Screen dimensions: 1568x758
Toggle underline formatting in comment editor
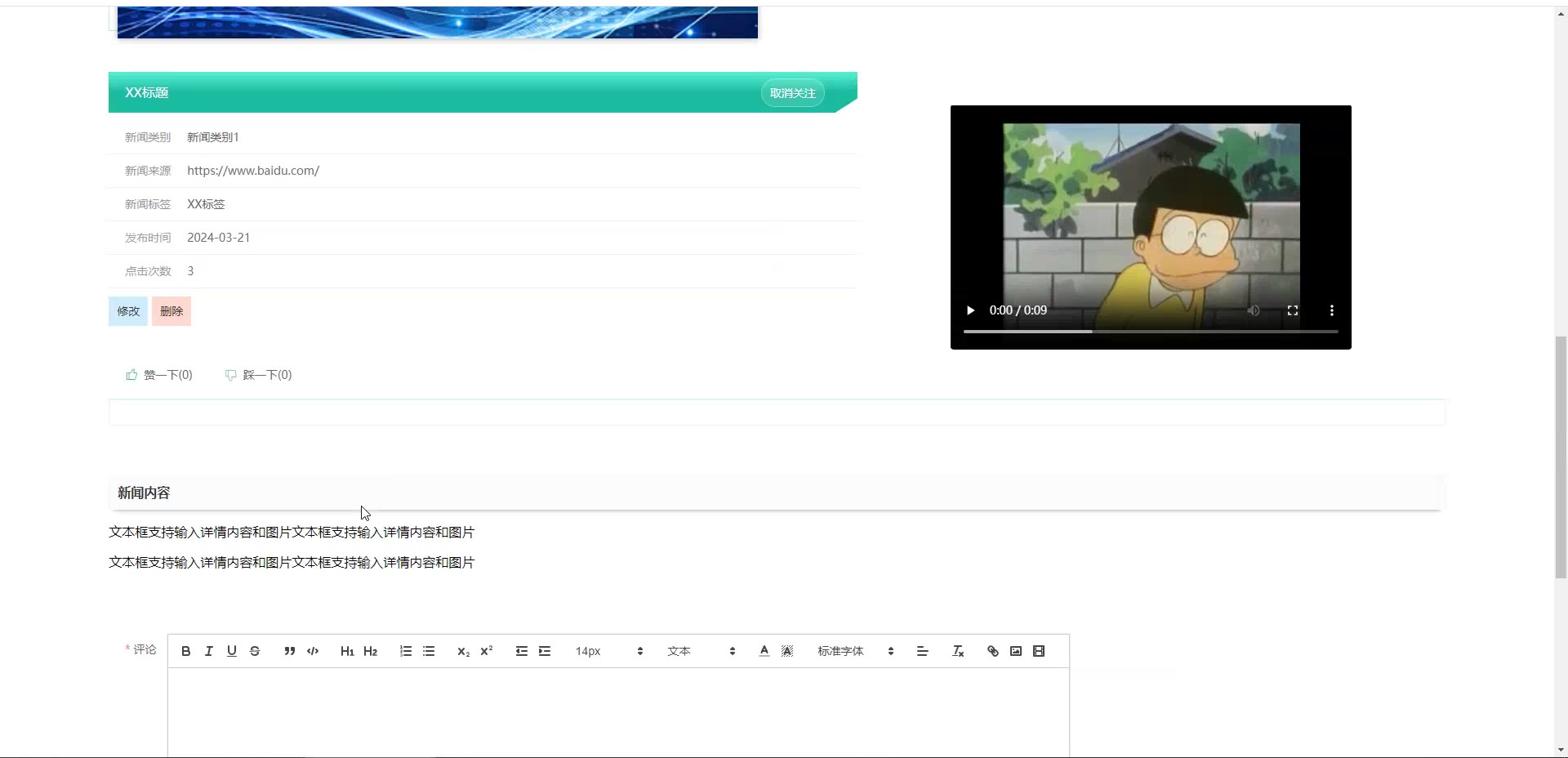[232, 651]
